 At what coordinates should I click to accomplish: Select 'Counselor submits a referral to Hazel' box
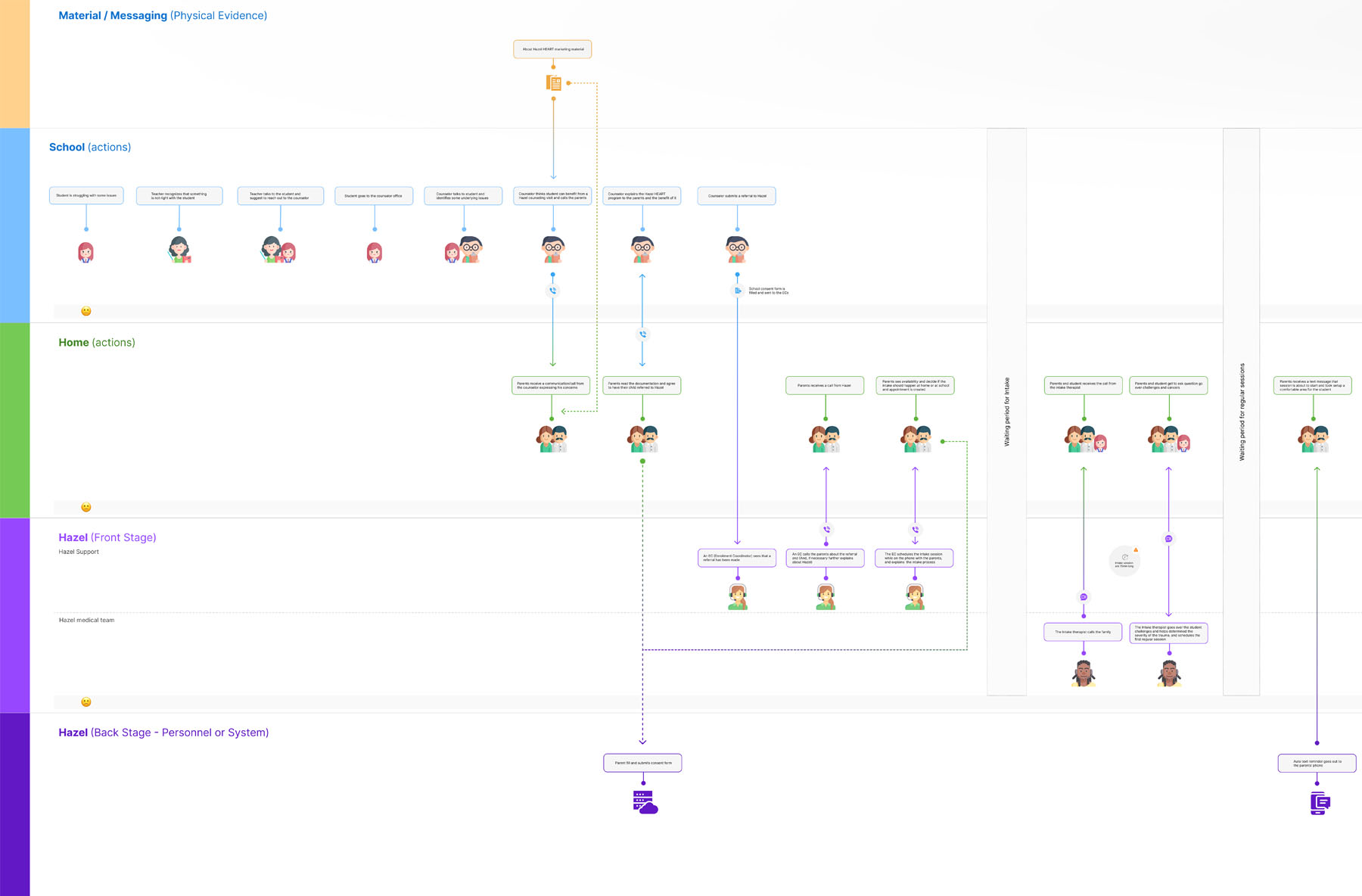click(x=736, y=196)
